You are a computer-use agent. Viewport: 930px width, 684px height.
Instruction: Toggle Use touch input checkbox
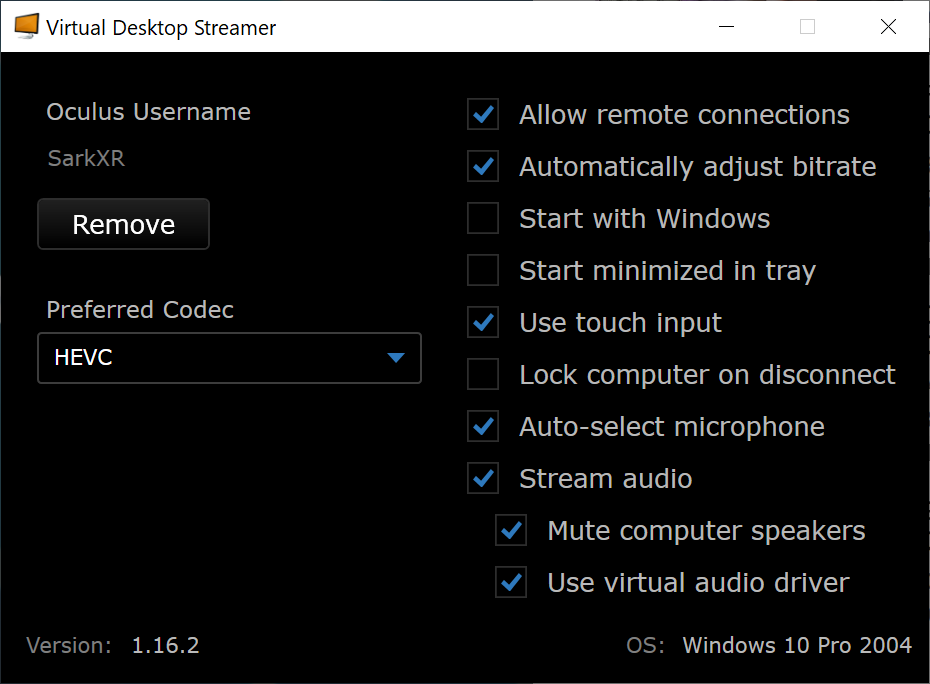483,322
